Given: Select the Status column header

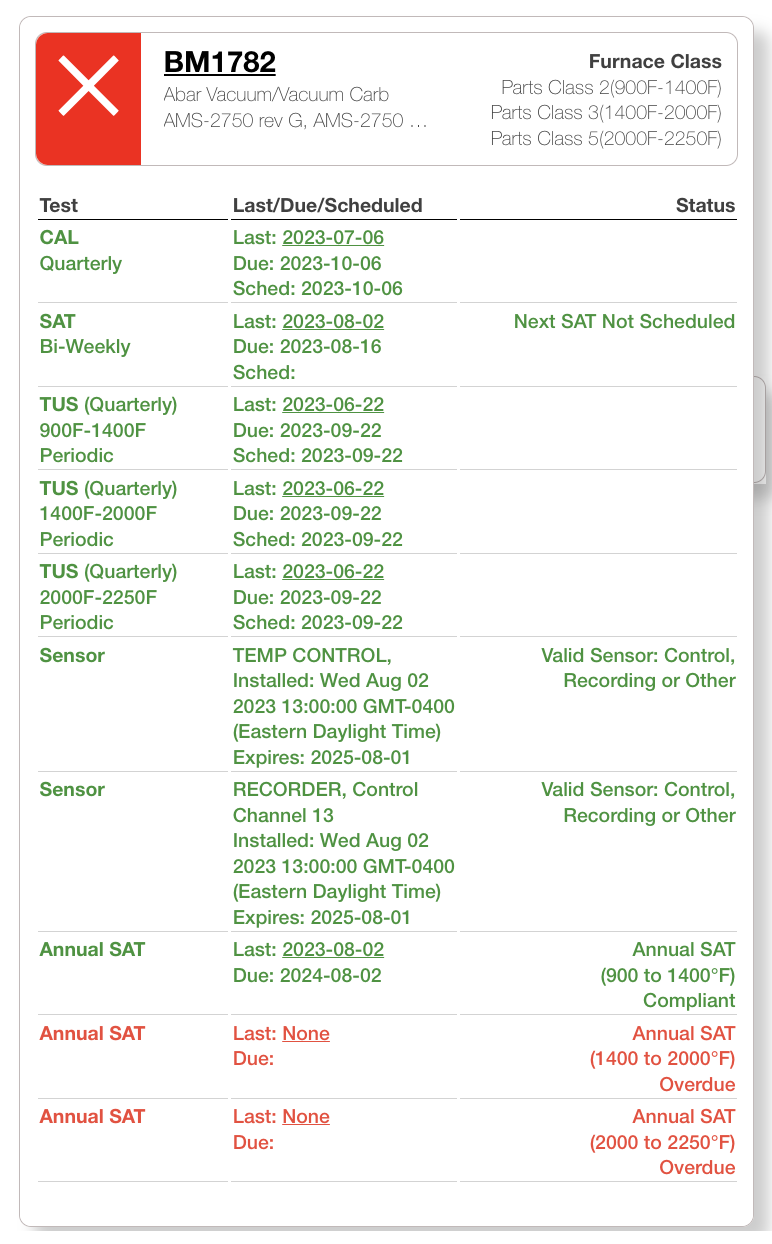Looking at the screenshot, I should coord(704,205).
